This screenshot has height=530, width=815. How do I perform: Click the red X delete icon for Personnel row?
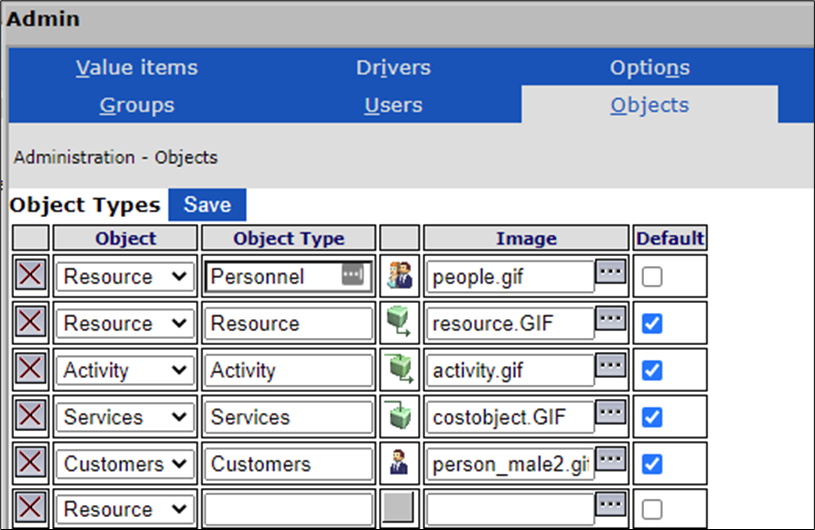point(31,276)
